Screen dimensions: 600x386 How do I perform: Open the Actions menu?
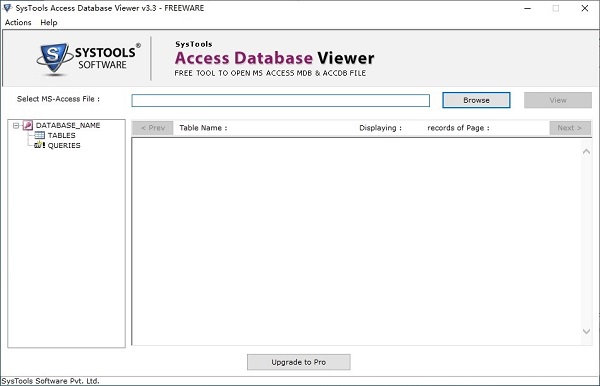click(x=18, y=23)
